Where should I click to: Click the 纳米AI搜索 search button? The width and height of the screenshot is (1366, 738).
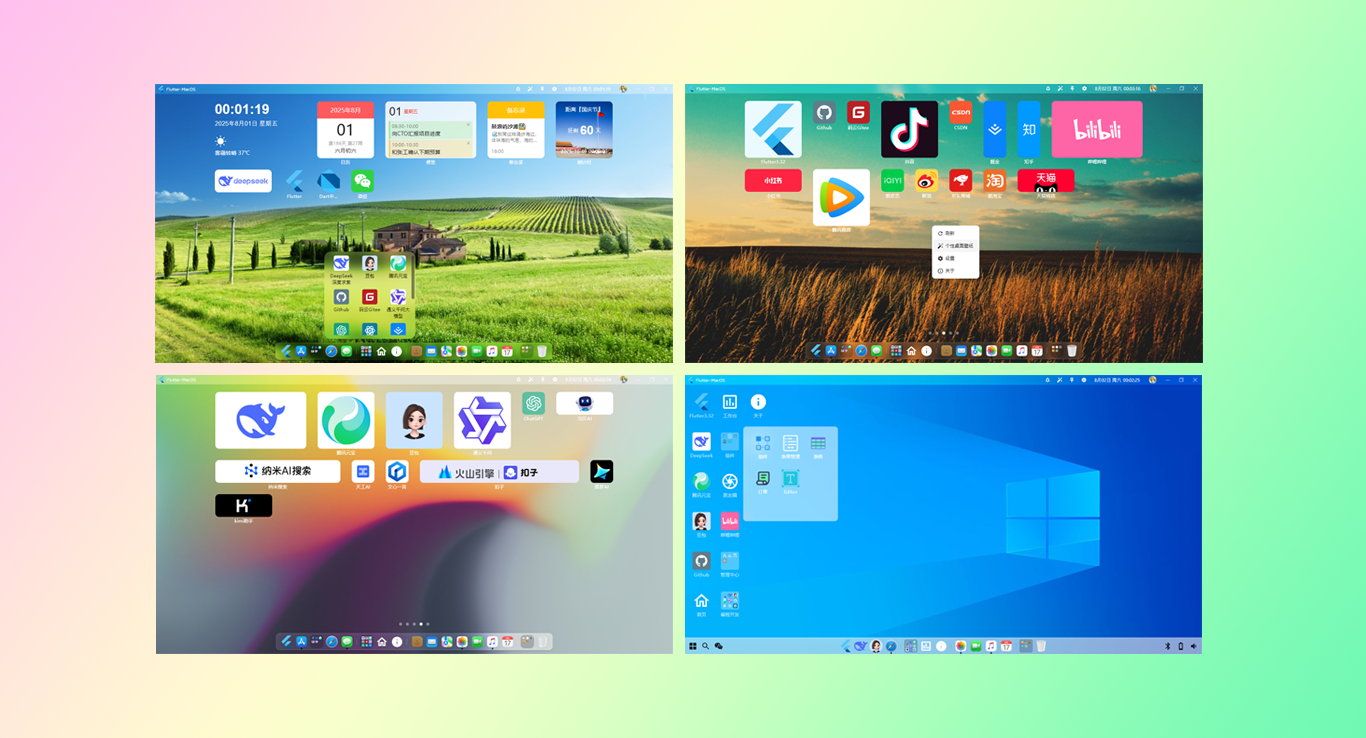tap(279, 471)
